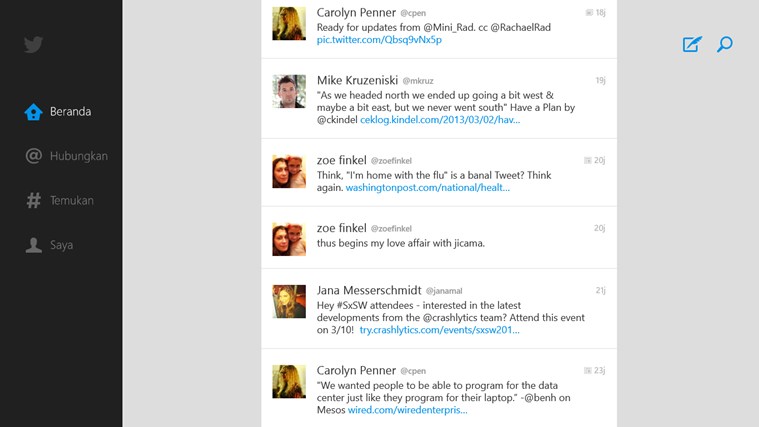Click media icon on Carolyn Penner's top tweet
This screenshot has width=759, height=427.
(x=589, y=13)
